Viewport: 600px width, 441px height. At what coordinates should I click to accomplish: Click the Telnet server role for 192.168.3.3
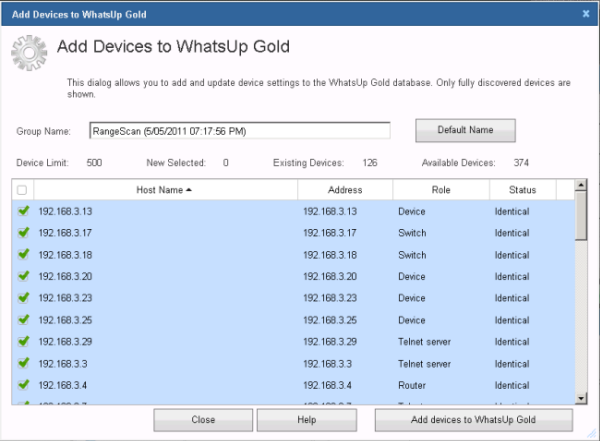point(424,364)
